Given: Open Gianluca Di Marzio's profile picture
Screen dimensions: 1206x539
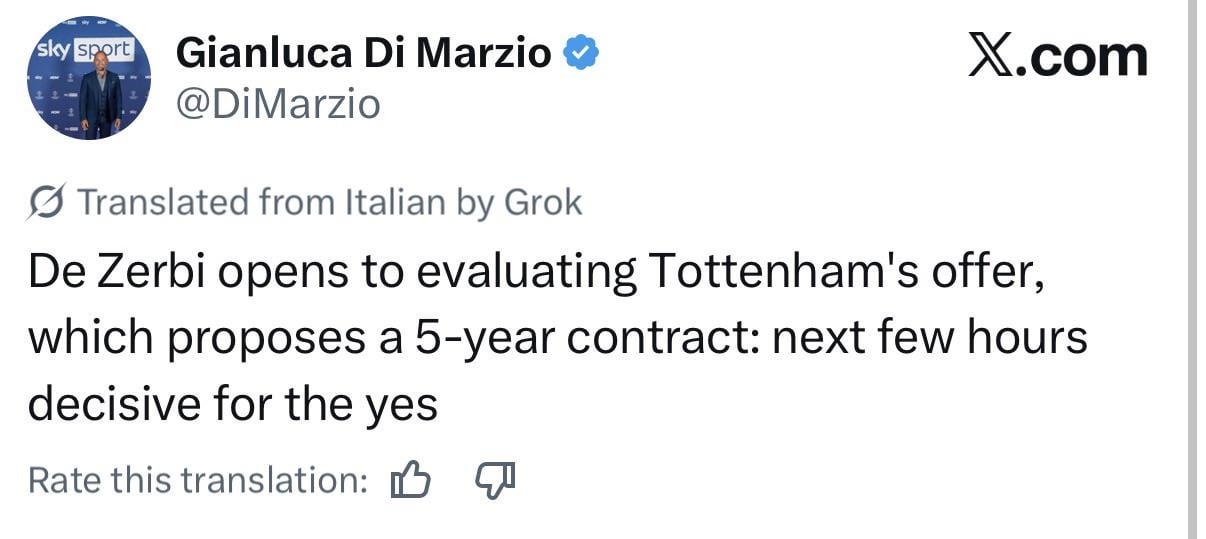Looking at the screenshot, I should pos(89,78).
